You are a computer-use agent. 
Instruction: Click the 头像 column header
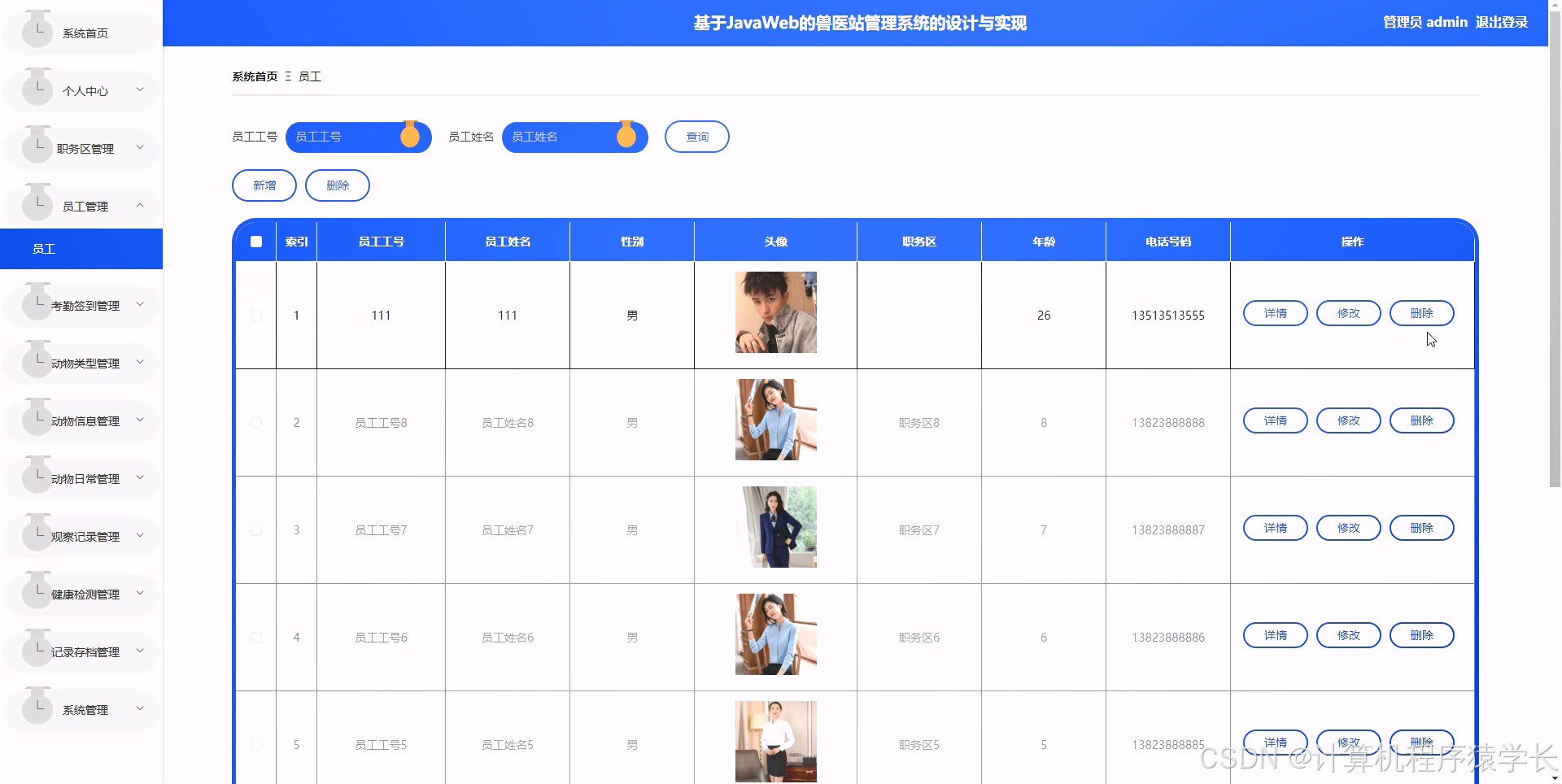click(776, 242)
